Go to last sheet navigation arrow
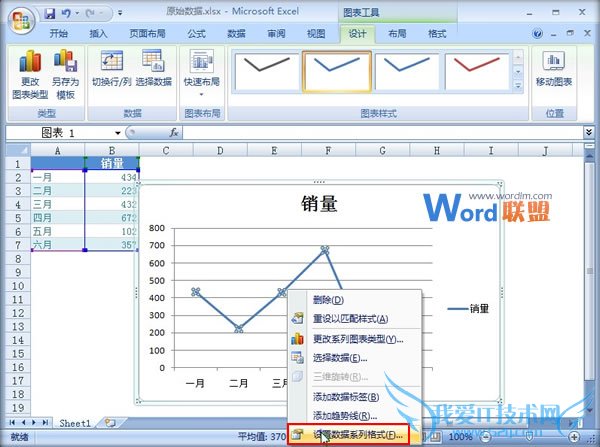This screenshot has height=447, width=600. pos(45,423)
